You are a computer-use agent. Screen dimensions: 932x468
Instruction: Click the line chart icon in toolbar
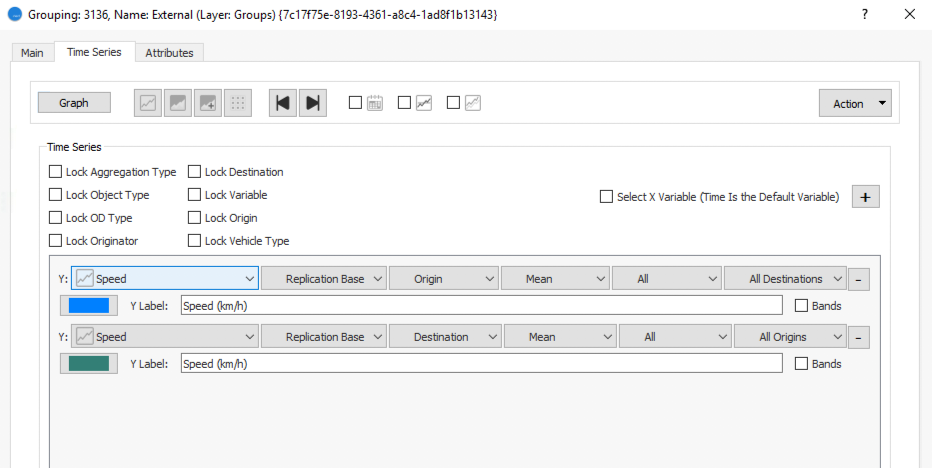(148, 103)
